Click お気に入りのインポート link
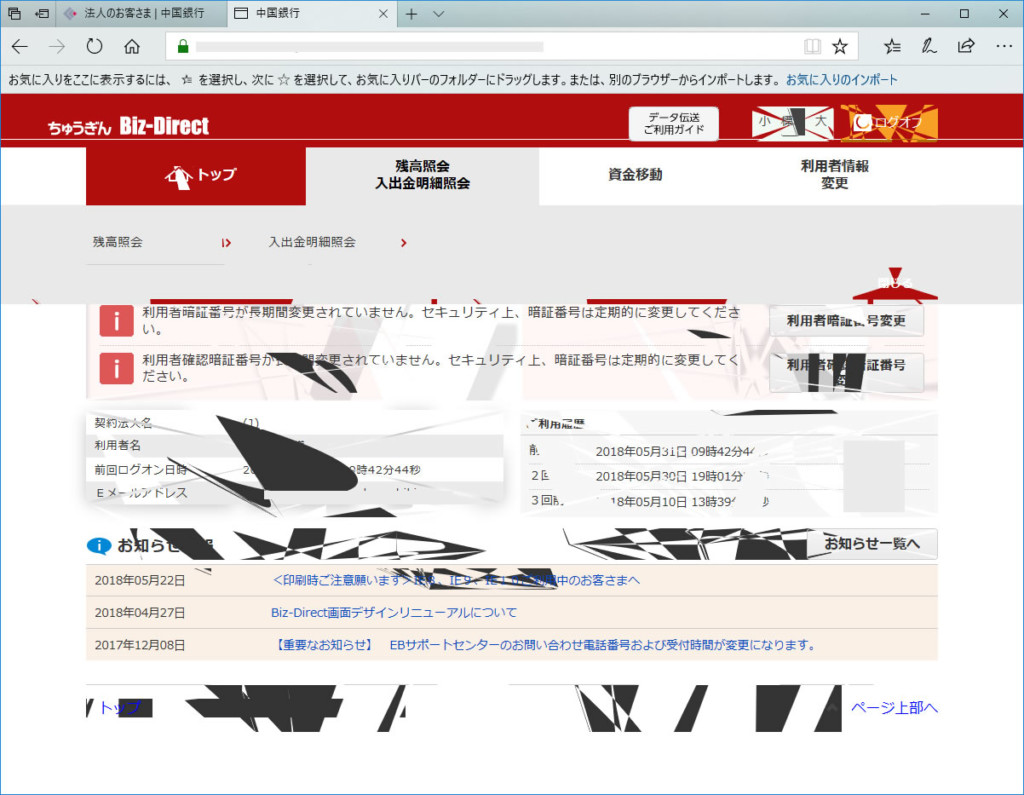The image size is (1024, 795). pos(841,80)
